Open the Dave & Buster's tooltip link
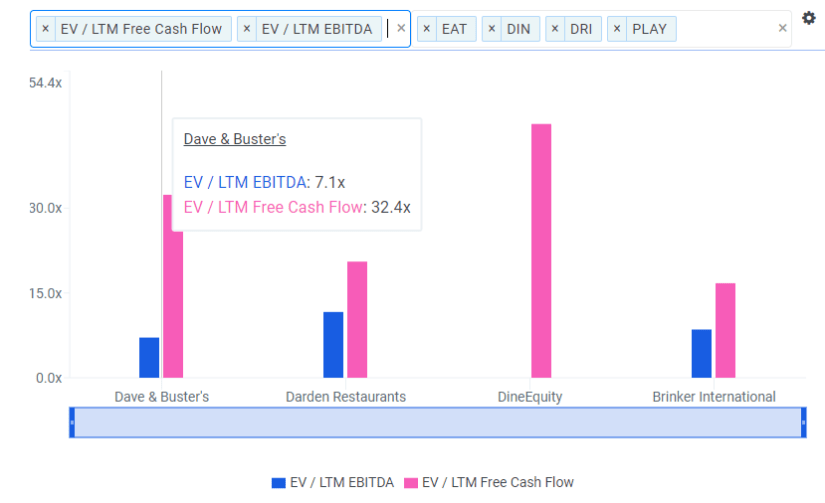 (x=235, y=139)
